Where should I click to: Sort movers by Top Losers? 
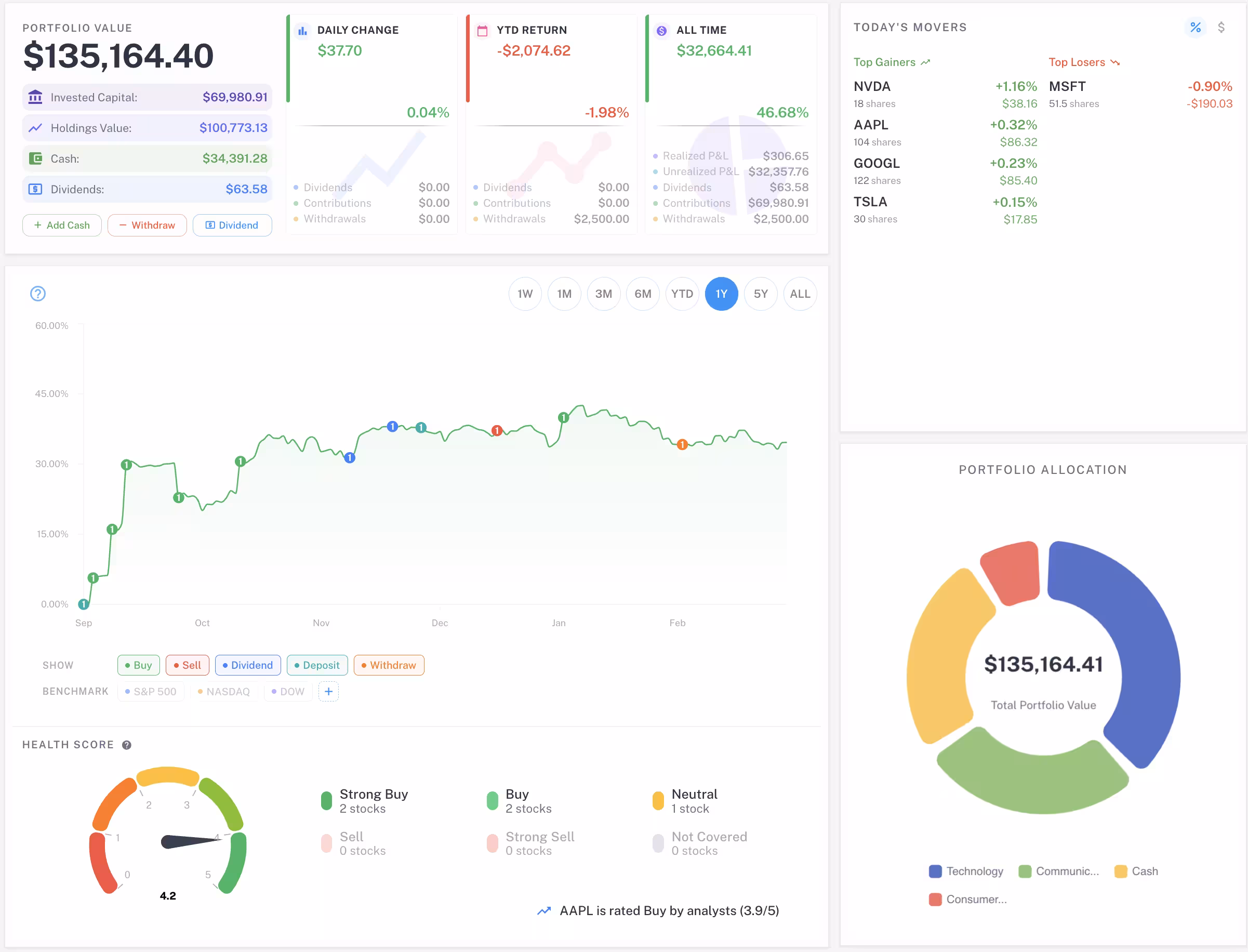coord(1084,62)
